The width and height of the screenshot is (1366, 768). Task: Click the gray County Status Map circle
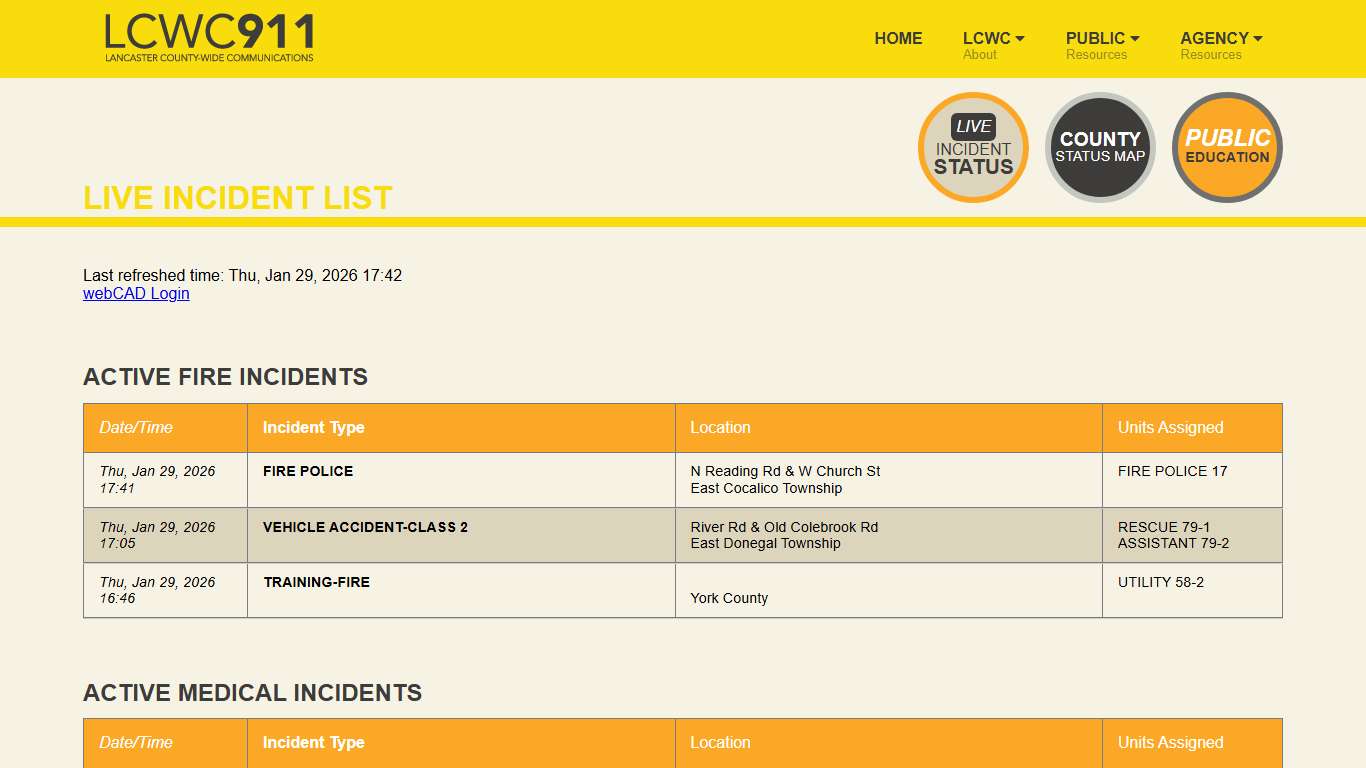click(x=1100, y=147)
